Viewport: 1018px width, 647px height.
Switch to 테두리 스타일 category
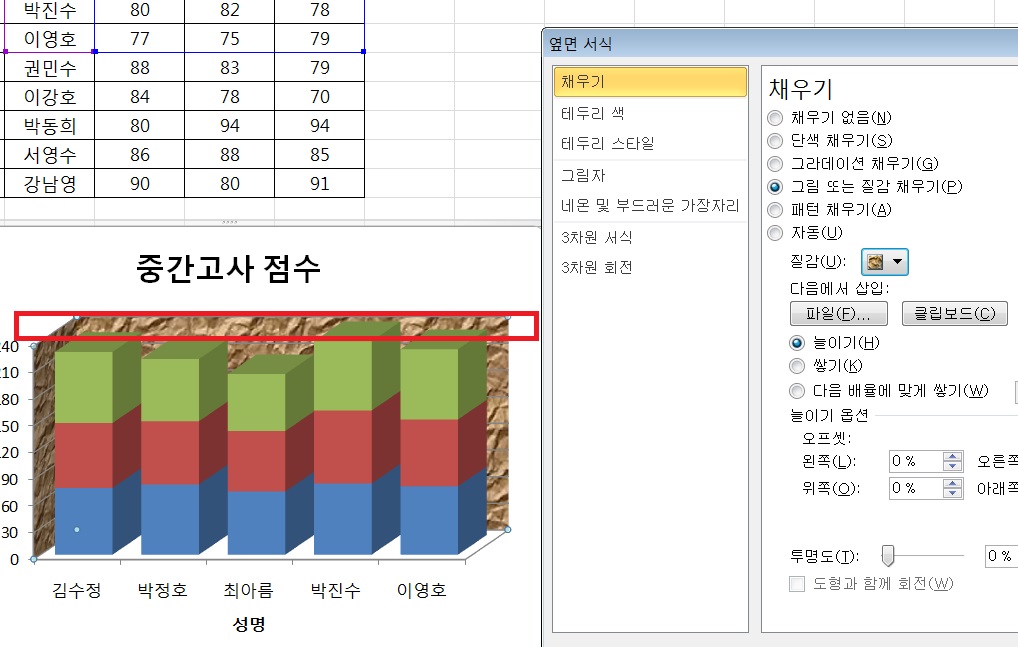coord(607,143)
